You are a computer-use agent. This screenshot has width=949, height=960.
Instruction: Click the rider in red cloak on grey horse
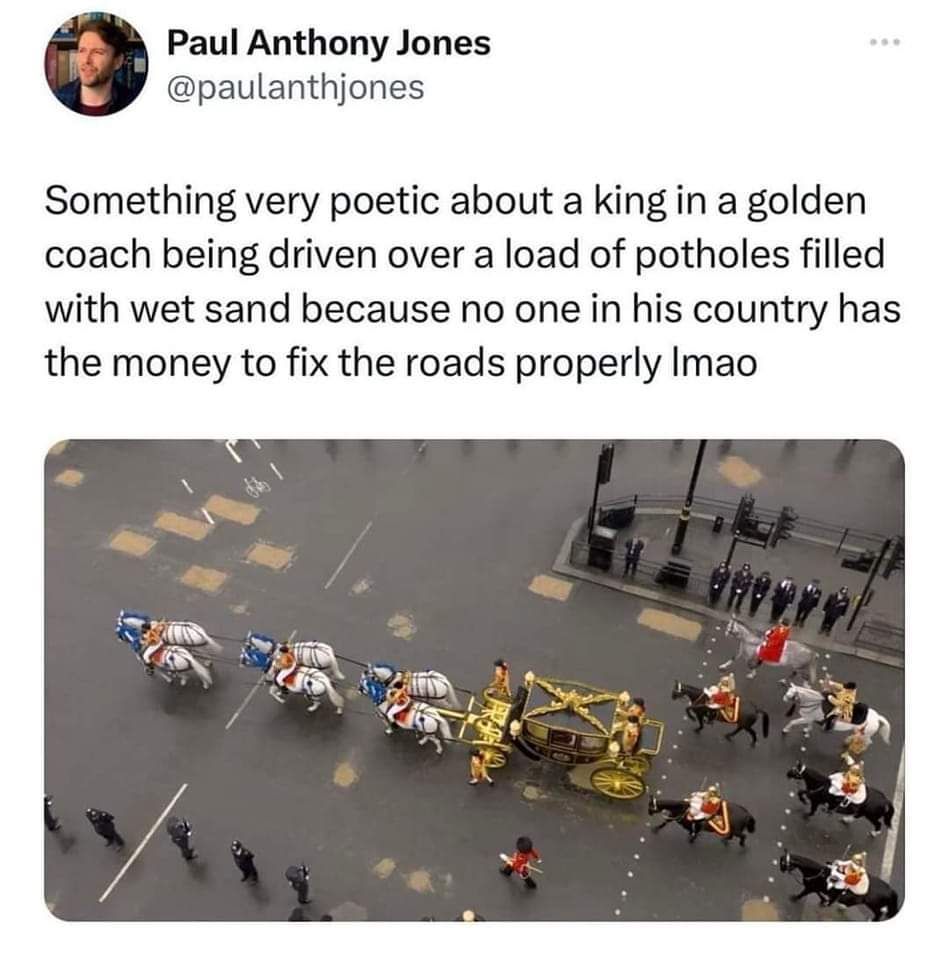click(x=773, y=648)
